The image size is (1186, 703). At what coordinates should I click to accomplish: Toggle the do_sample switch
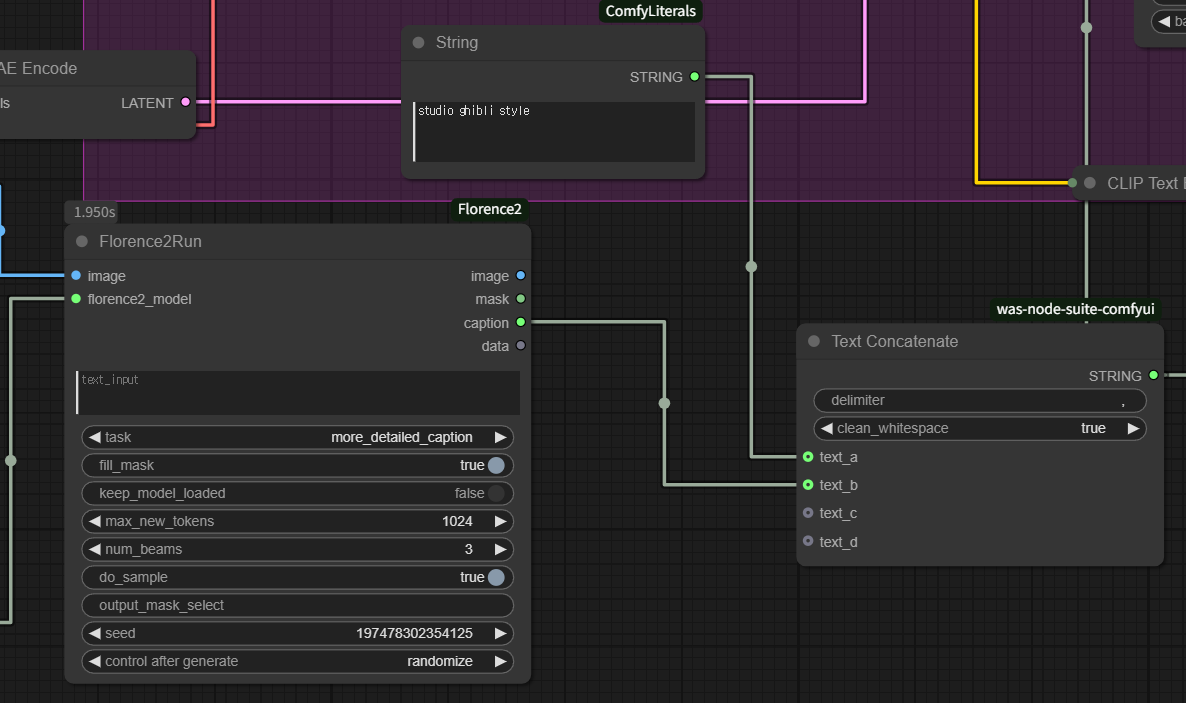(496, 577)
